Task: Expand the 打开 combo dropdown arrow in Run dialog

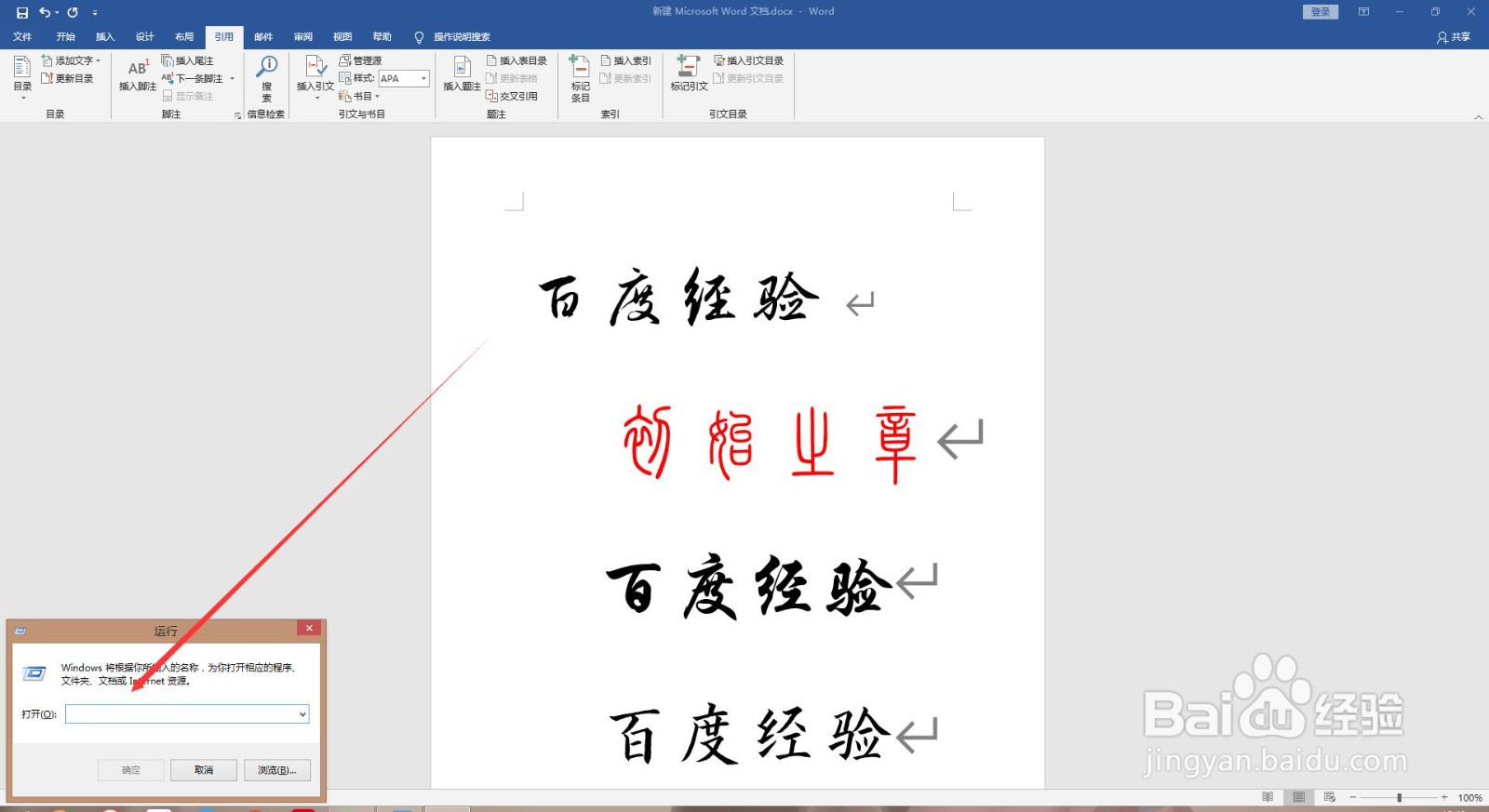Action: coord(302,714)
